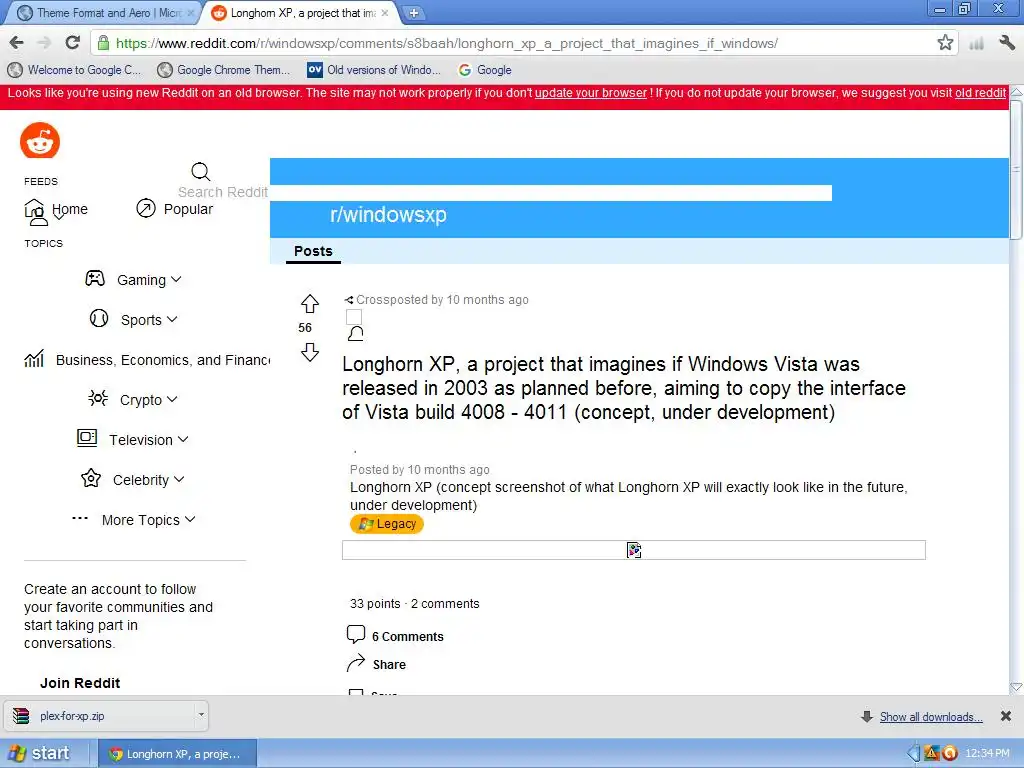
Task: Click the plex-for-xp.zip archive icon
Action: tap(21, 716)
